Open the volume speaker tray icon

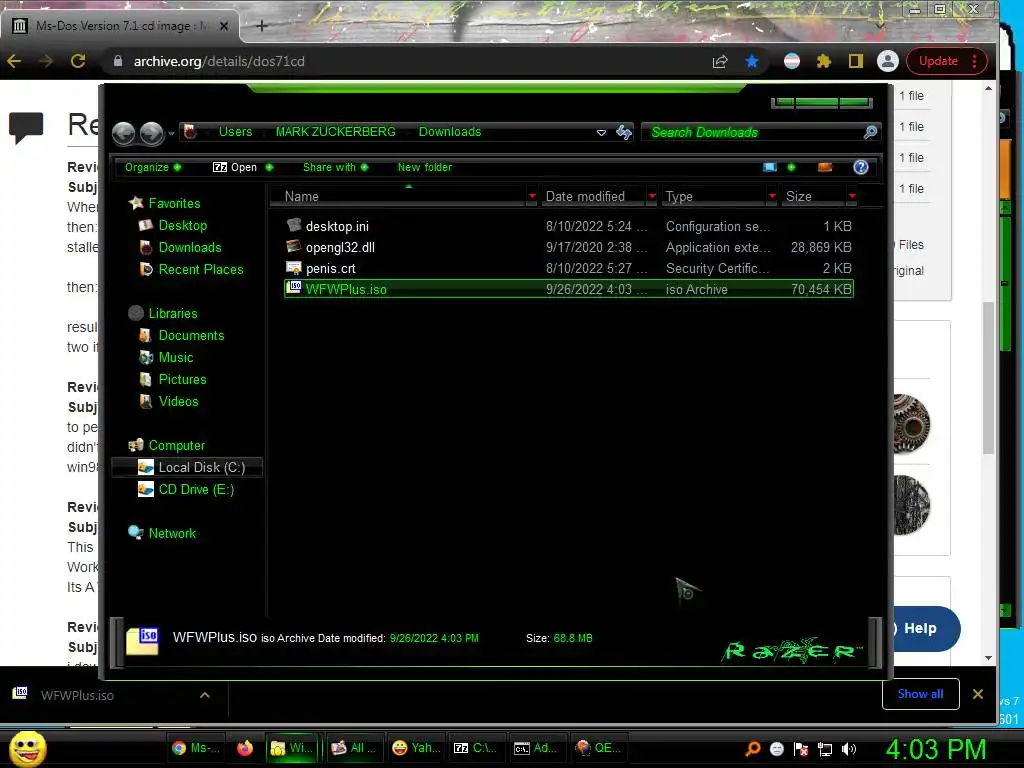849,749
